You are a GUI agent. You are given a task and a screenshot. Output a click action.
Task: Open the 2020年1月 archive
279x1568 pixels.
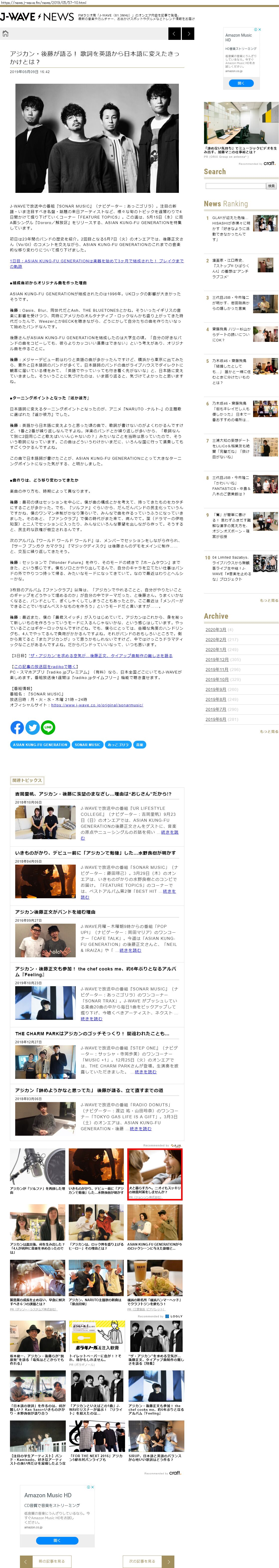click(x=216, y=650)
